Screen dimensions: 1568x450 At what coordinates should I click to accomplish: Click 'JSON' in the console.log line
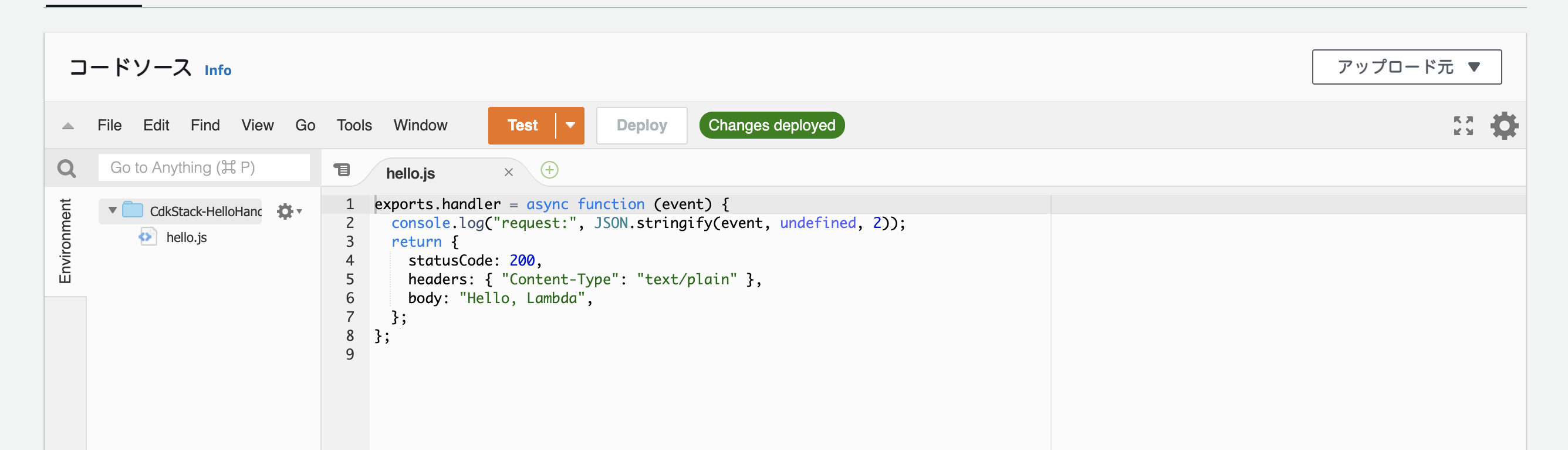tap(610, 223)
